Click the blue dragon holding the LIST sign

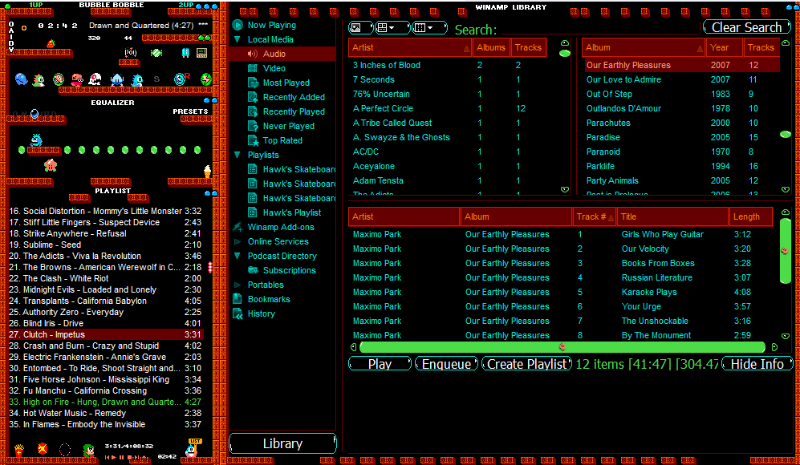point(193,448)
